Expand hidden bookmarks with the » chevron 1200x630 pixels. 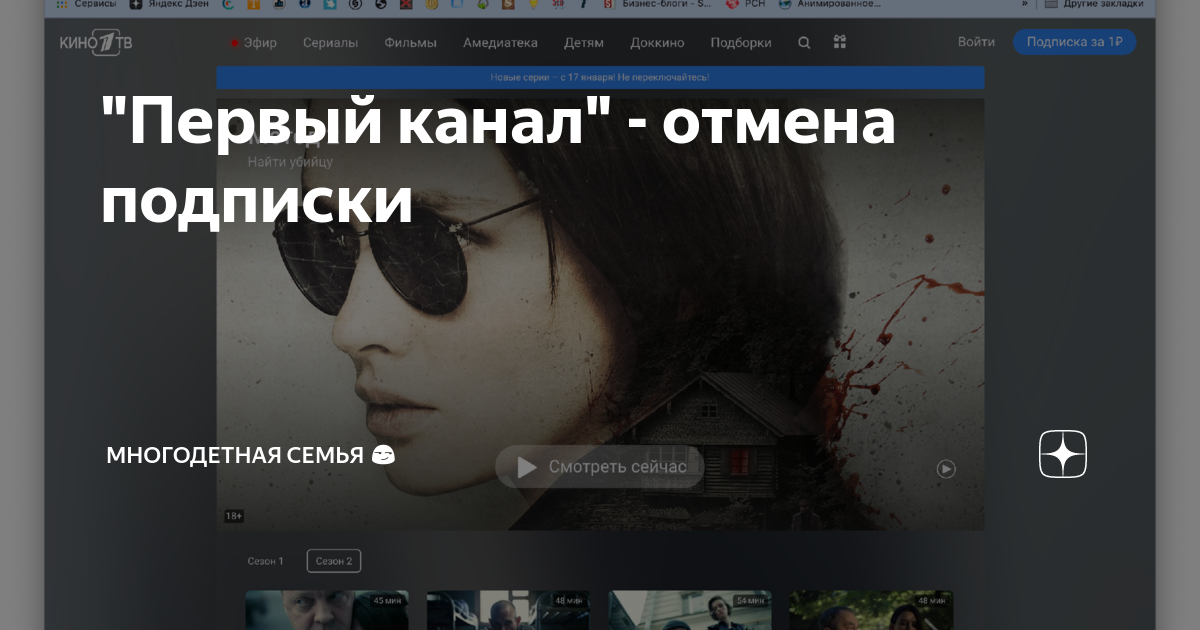(x=1024, y=4)
